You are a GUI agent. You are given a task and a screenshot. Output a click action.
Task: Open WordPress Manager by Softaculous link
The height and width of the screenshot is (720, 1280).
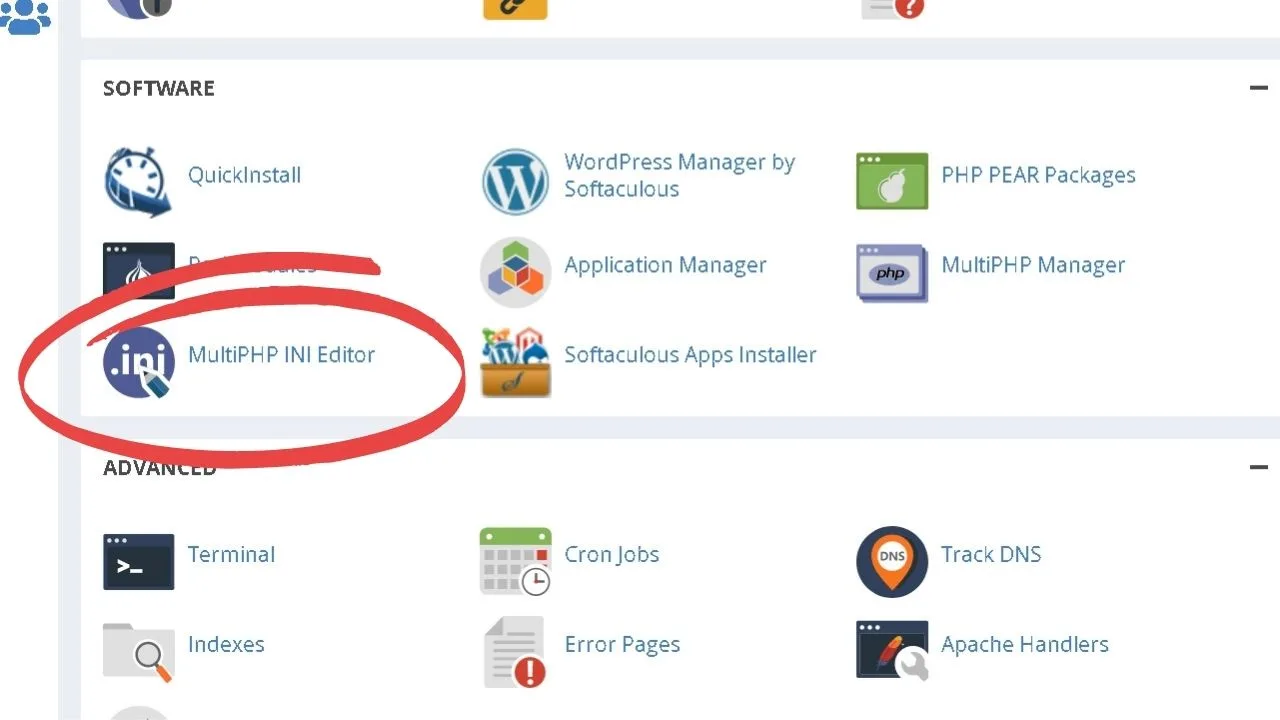679,175
